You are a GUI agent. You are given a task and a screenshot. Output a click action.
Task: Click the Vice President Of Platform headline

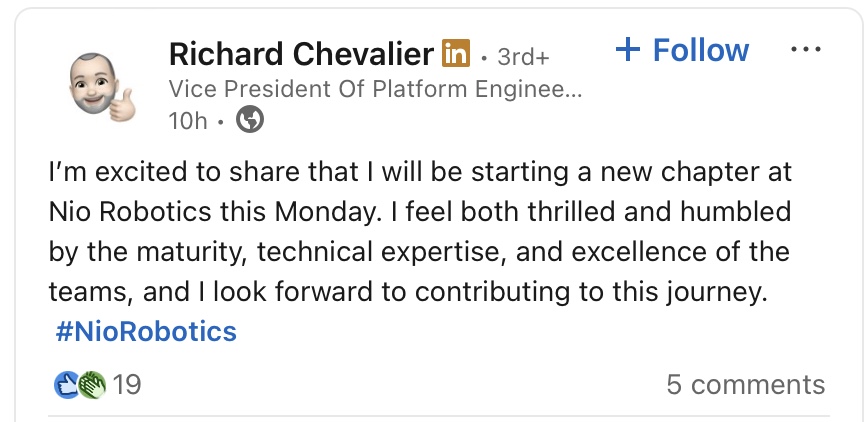point(374,88)
